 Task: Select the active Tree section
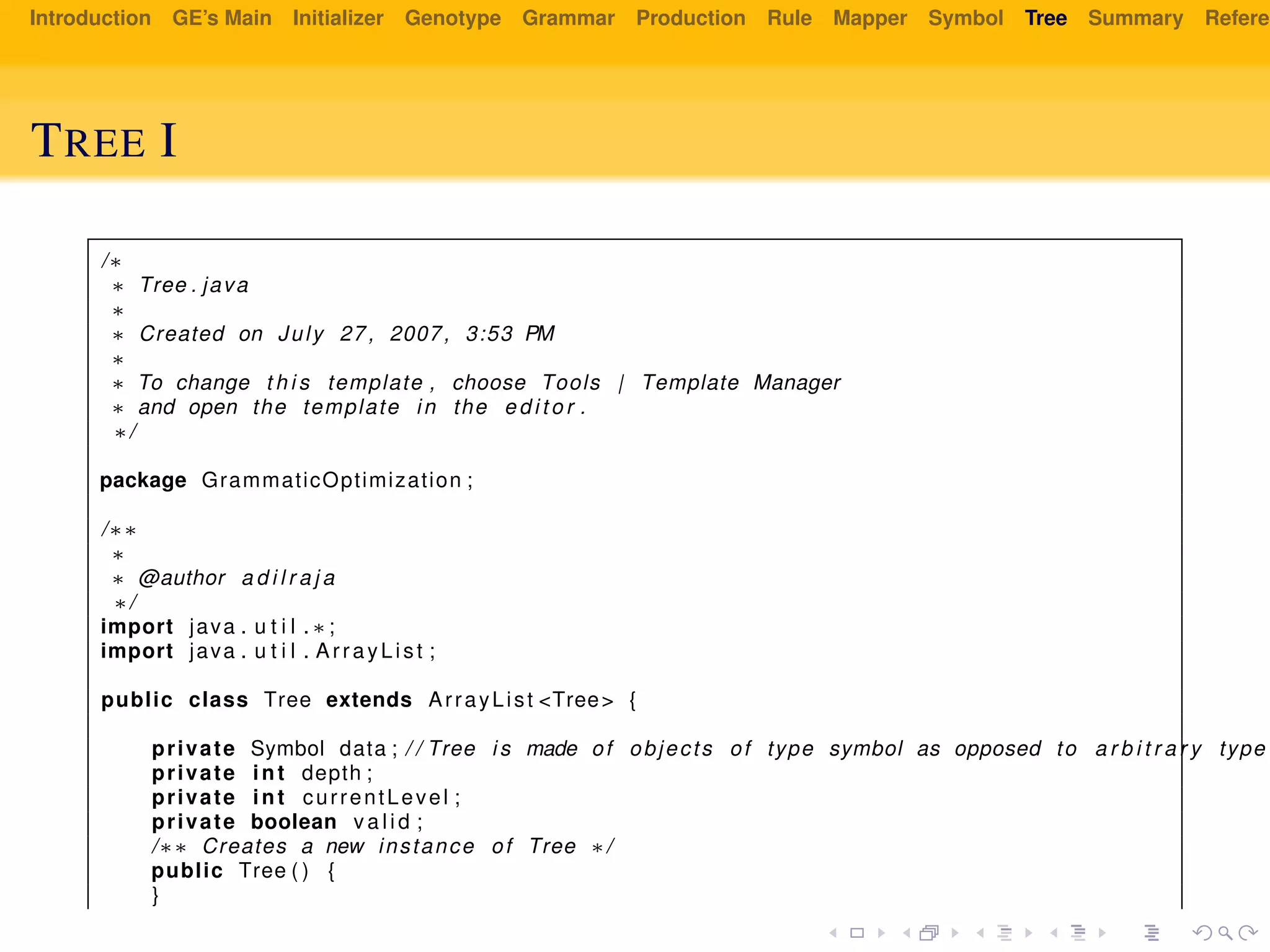(1046, 18)
